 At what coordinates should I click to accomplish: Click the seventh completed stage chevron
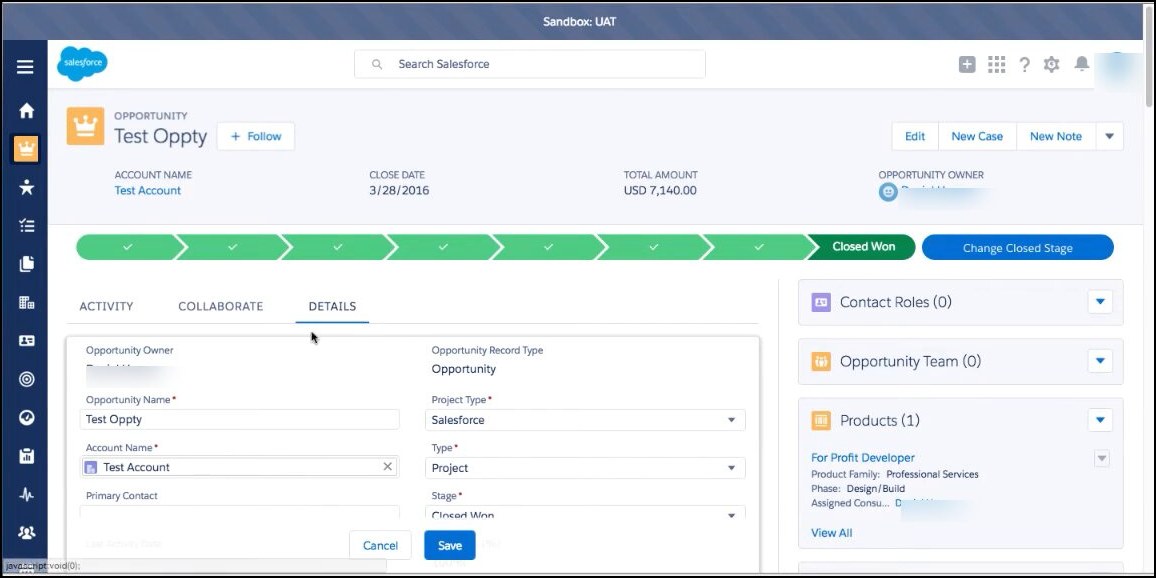(x=758, y=247)
